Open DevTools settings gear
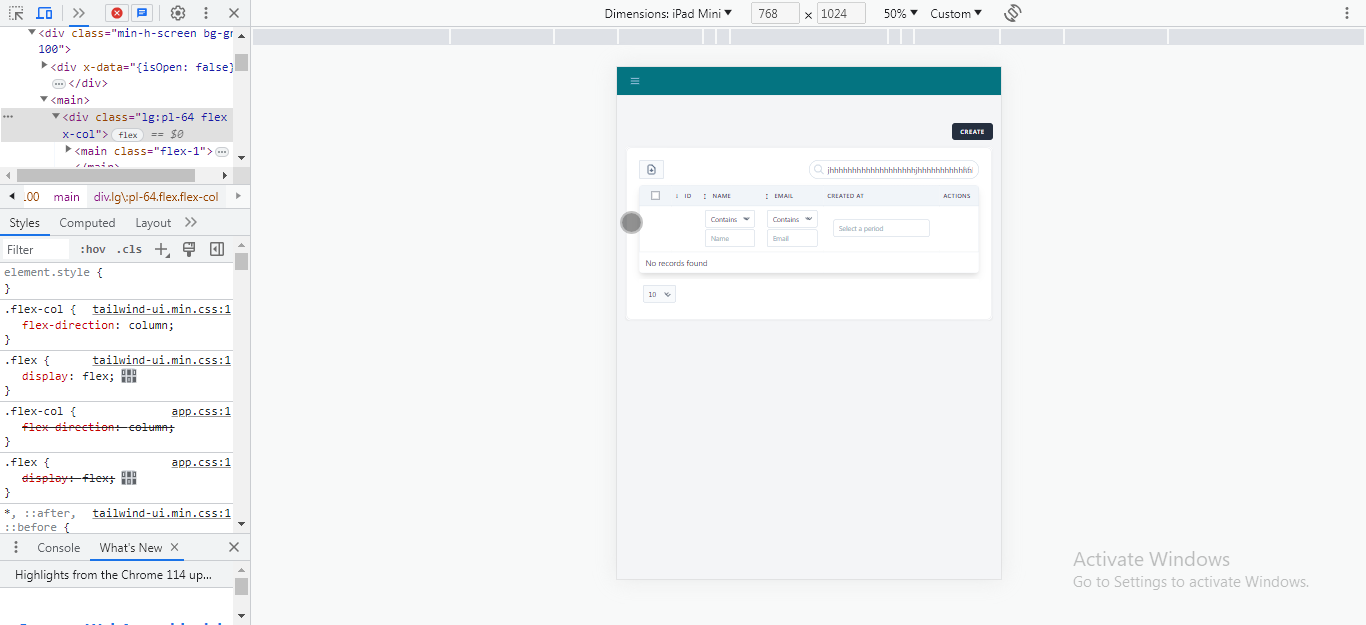This screenshot has width=1366, height=625. pos(177,13)
